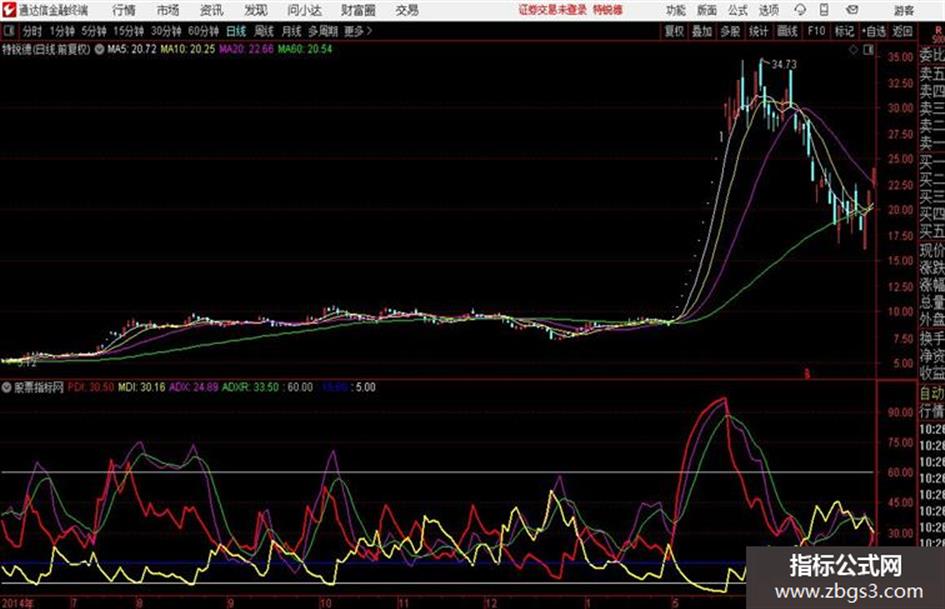This screenshot has height=609, width=945.
Task: Open the 多周期 multi-period view
Action: 323,31
